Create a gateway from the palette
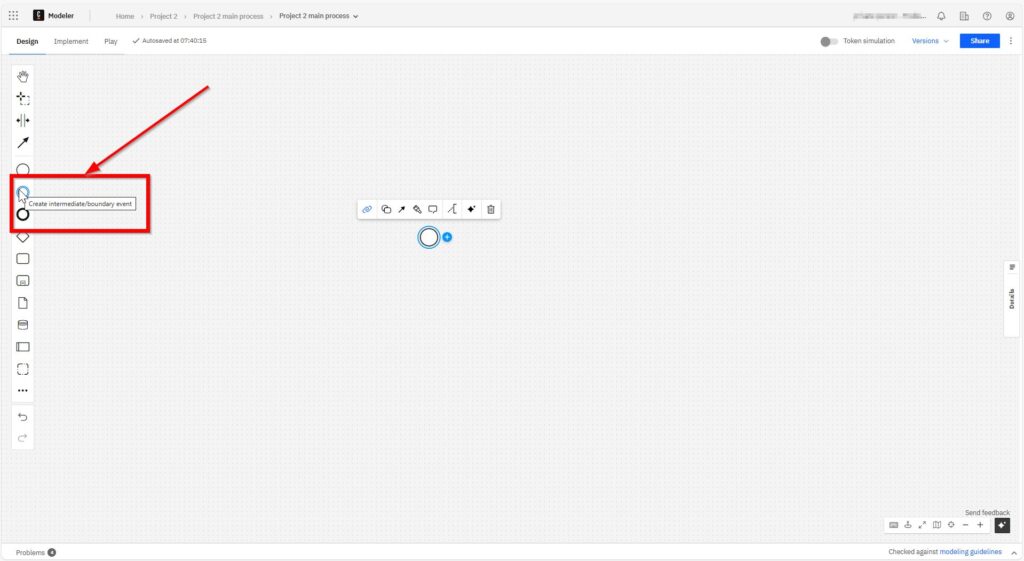The image size is (1024, 561). click(x=23, y=237)
